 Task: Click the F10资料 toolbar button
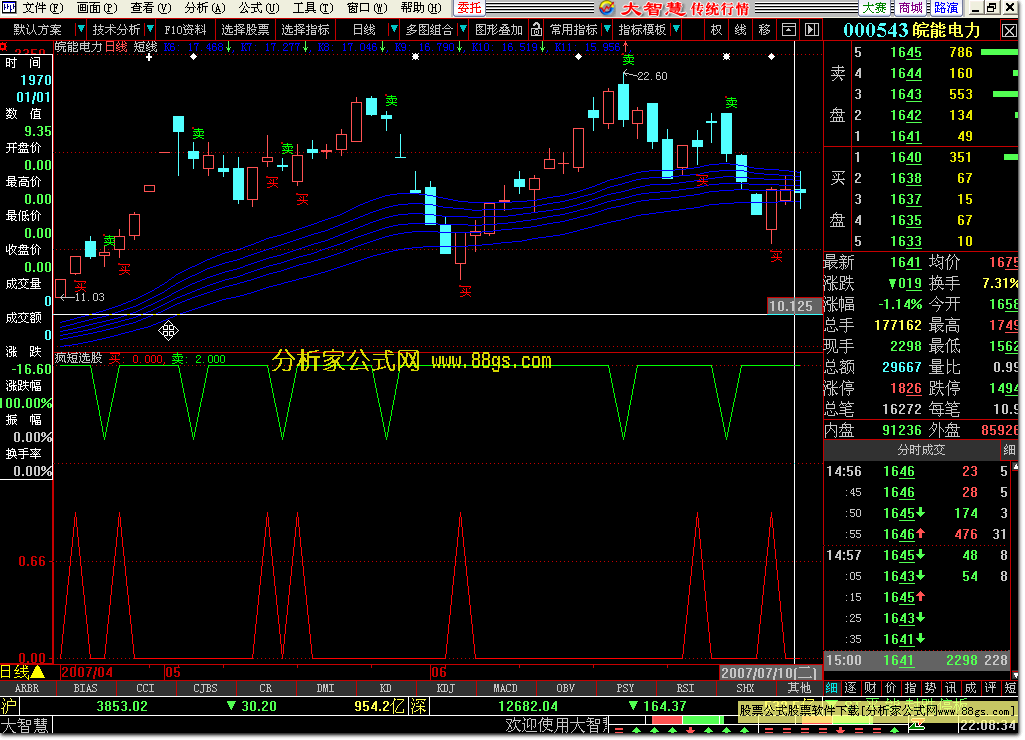185,29
